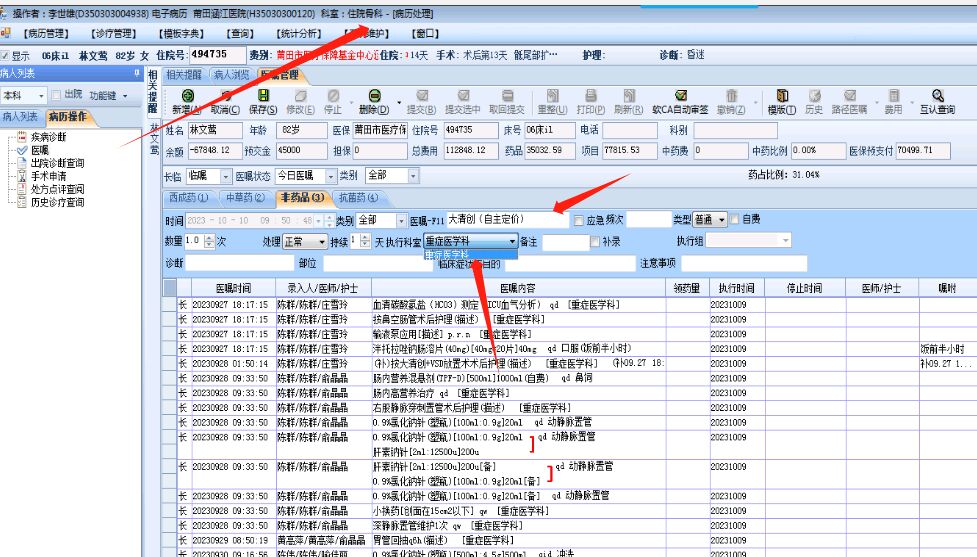Click the 医嘱-F11 order name field
Image resolution: width=977 pixels, height=557 pixels.
(508, 219)
